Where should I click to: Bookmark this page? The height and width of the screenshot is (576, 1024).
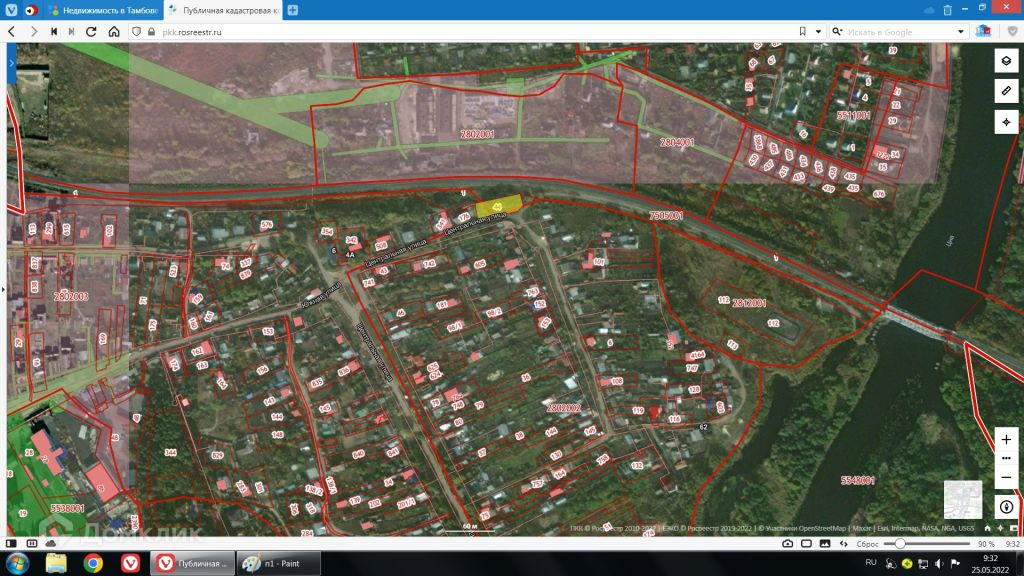pos(803,31)
